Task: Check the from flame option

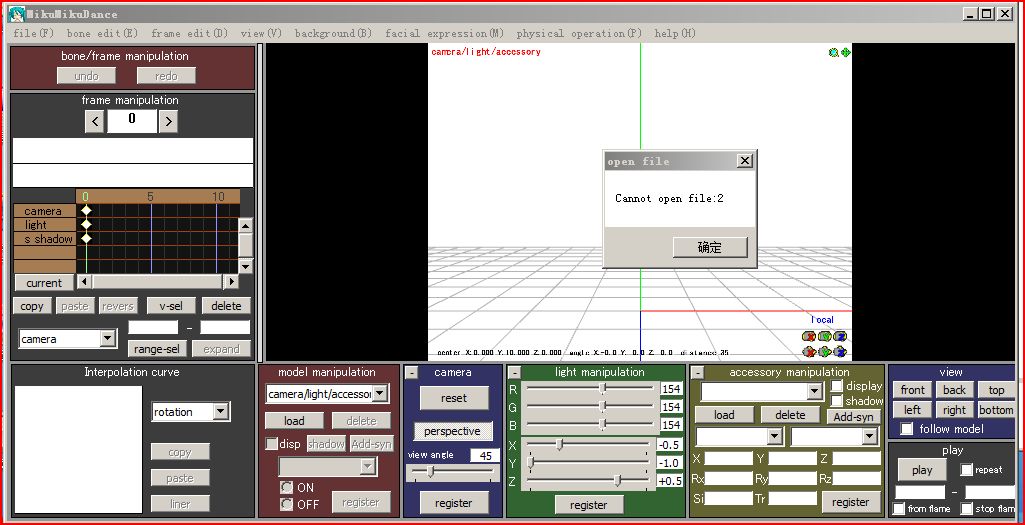Action: click(x=899, y=508)
